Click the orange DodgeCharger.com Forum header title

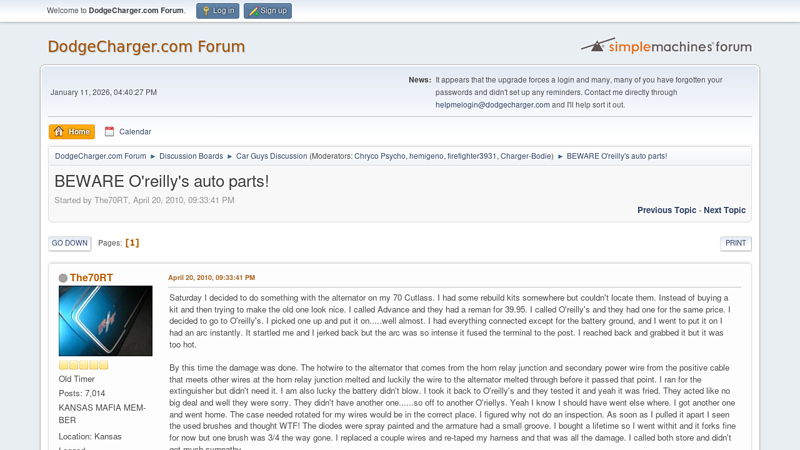click(146, 47)
